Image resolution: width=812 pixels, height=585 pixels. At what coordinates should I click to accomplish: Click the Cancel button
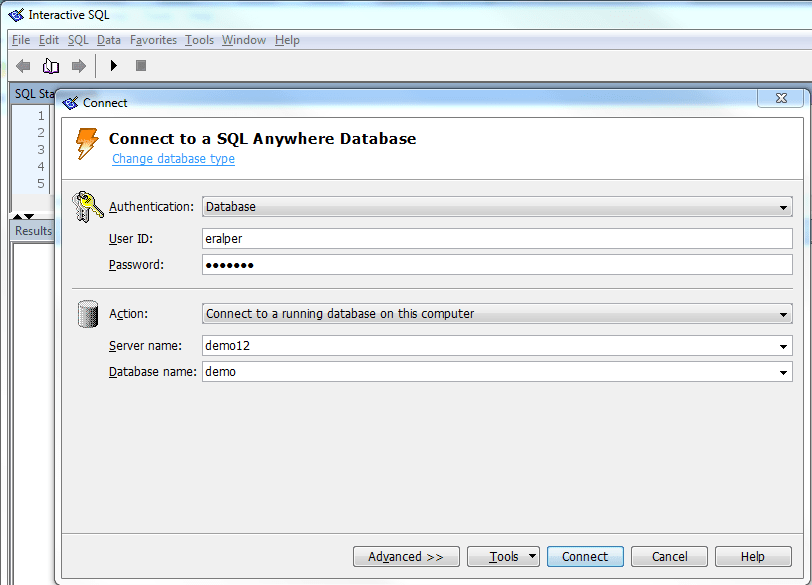pyautogui.click(x=669, y=557)
